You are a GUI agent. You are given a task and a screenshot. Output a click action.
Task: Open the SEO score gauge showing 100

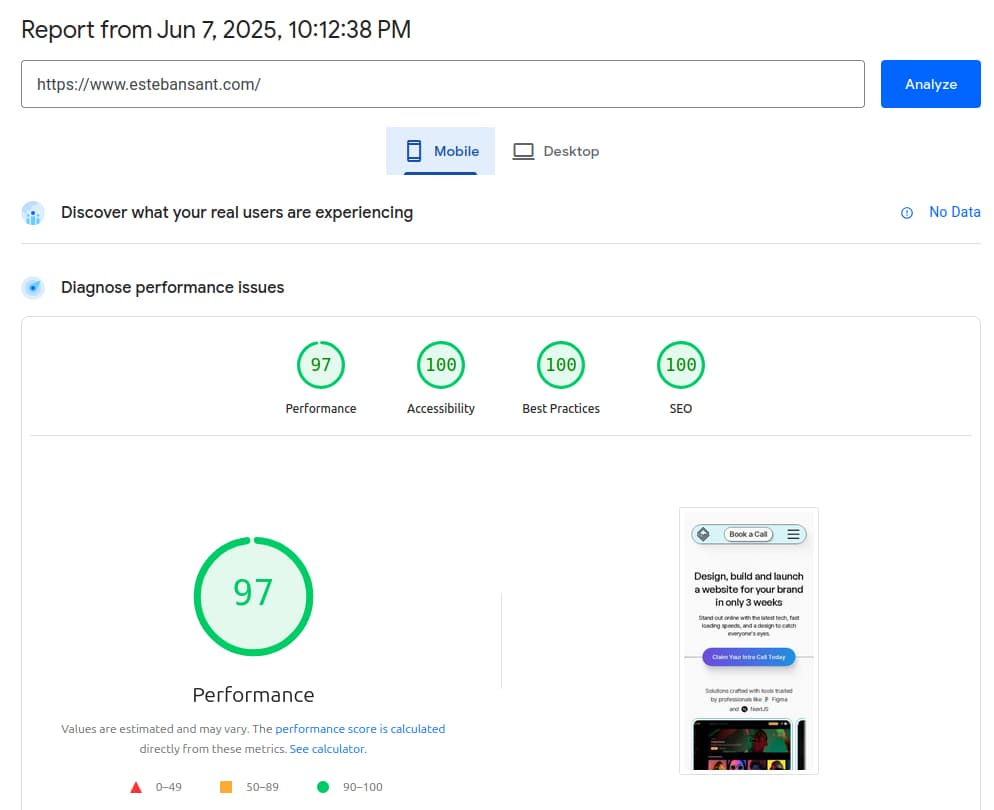pos(681,365)
